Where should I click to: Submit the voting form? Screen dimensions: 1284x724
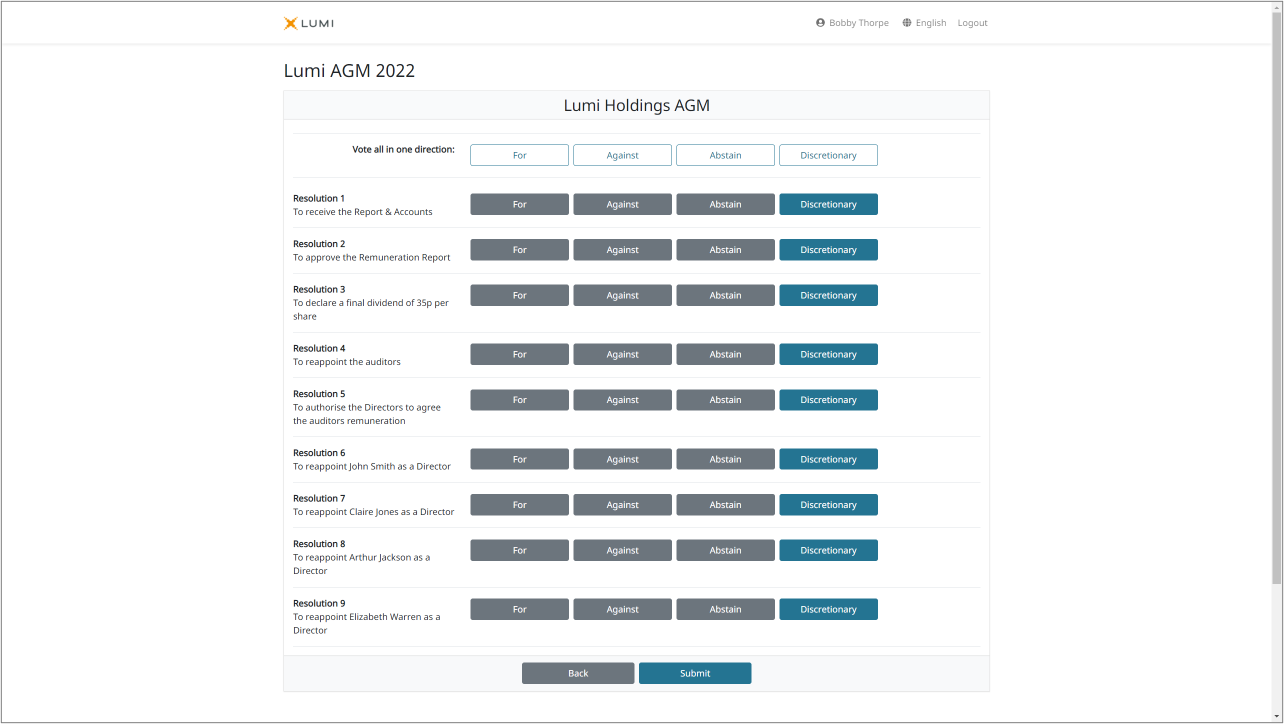pos(695,673)
